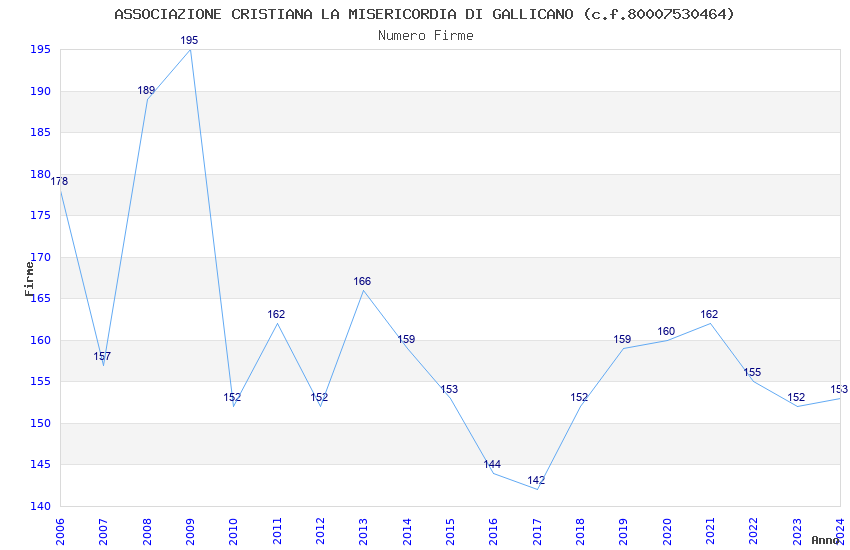Click the y-axis value 175
Image resolution: width=850 pixels, height=550 pixels.
click(x=41, y=216)
